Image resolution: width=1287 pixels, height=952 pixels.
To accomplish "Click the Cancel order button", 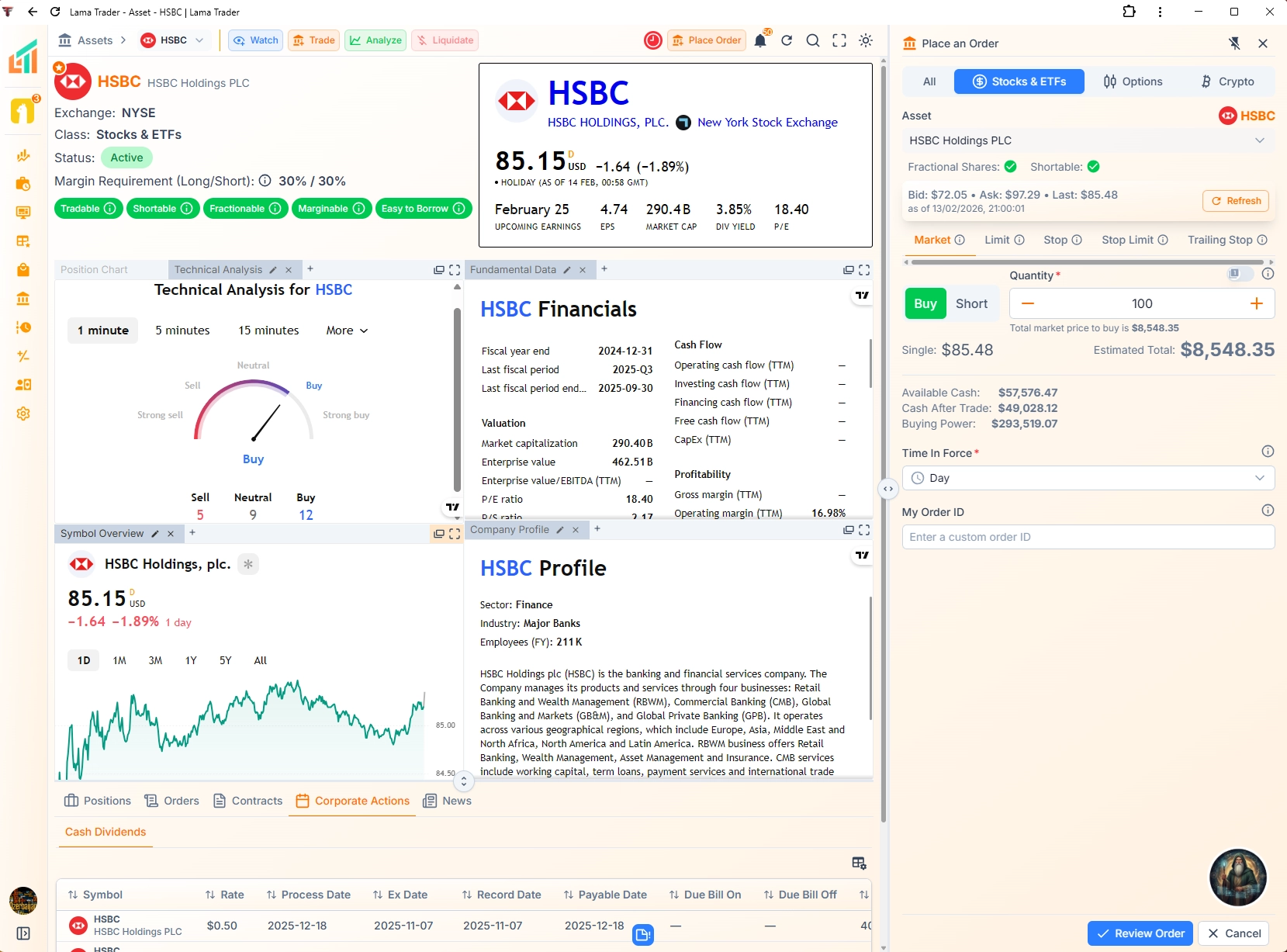I will click(1234, 933).
